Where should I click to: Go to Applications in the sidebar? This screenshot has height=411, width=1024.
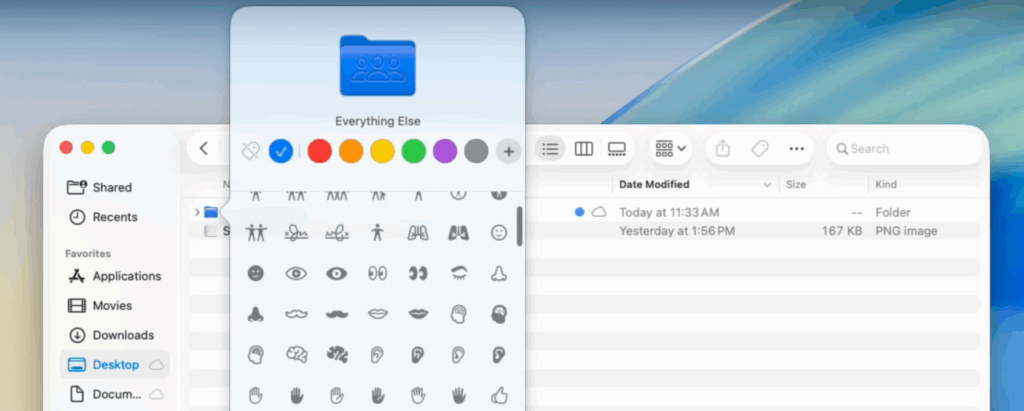coord(126,276)
